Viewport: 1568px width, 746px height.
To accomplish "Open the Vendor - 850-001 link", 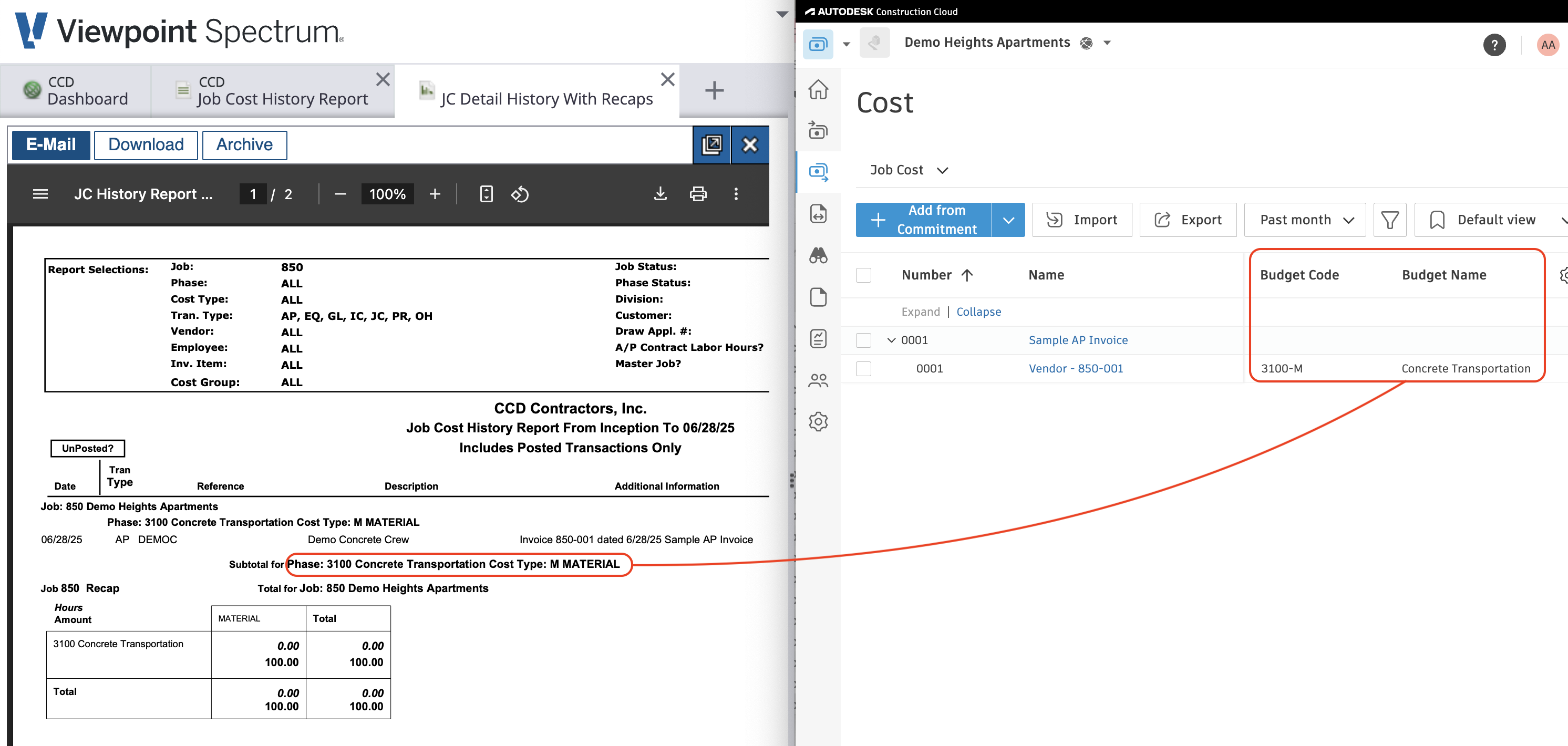I will [x=1076, y=369].
